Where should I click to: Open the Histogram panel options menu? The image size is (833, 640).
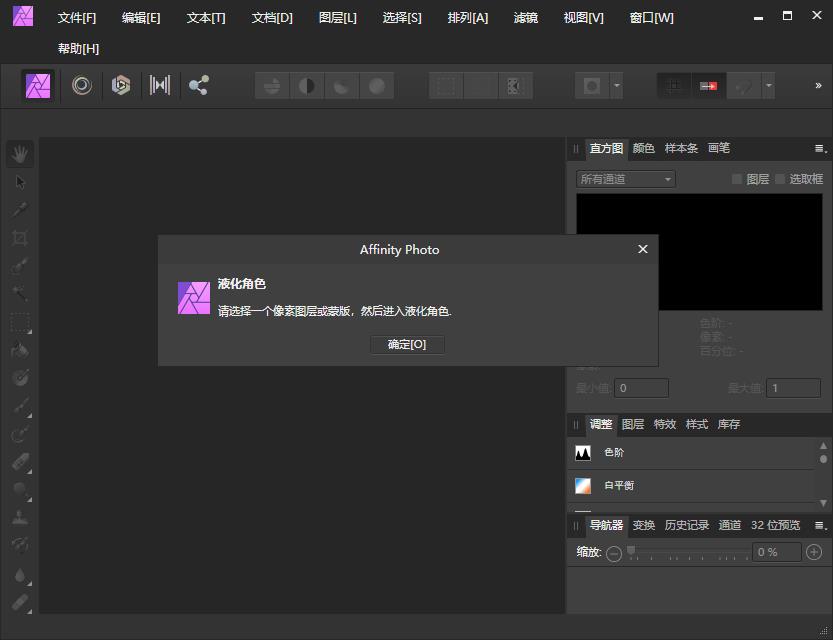coord(818,148)
